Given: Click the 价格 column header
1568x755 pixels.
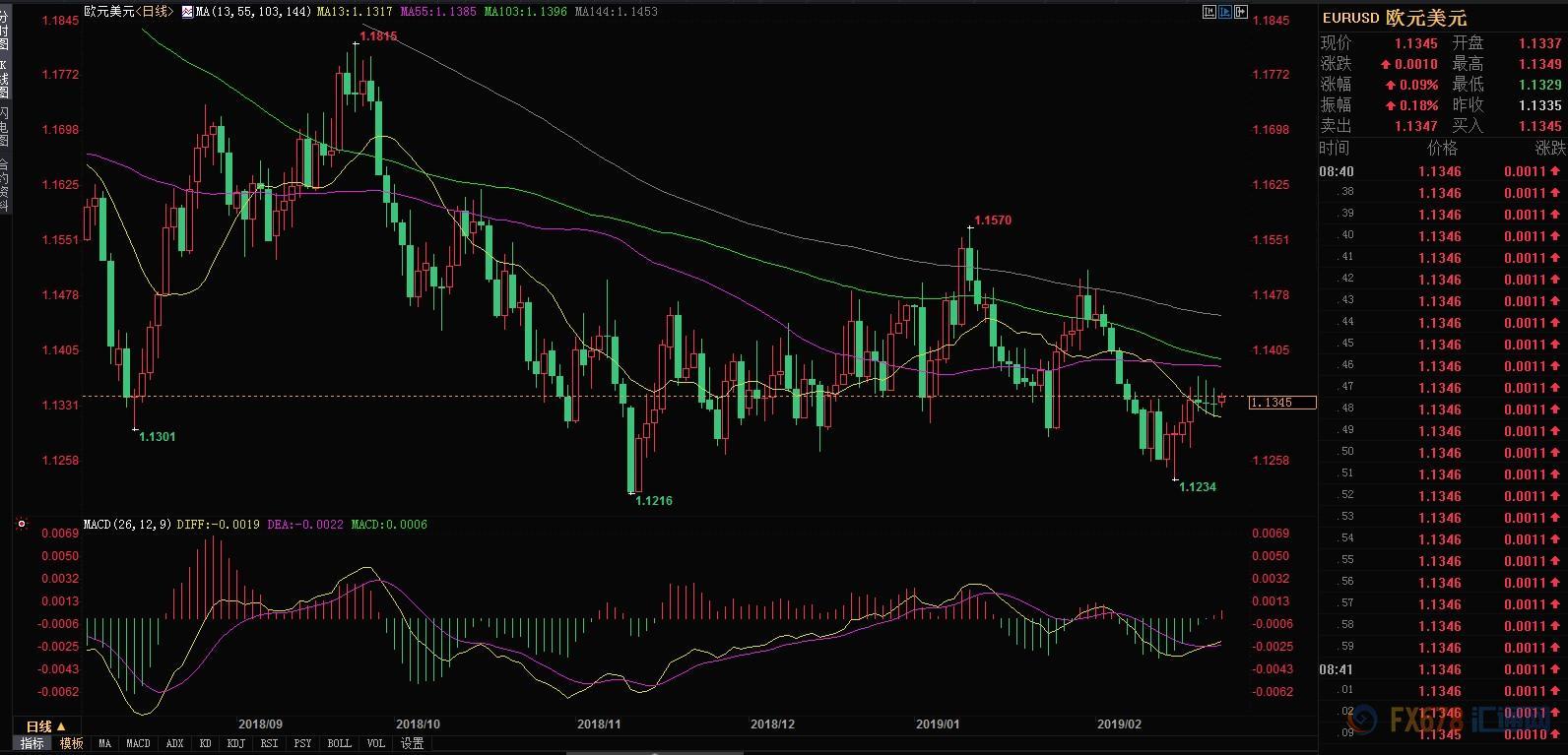Looking at the screenshot, I should click(1442, 148).
